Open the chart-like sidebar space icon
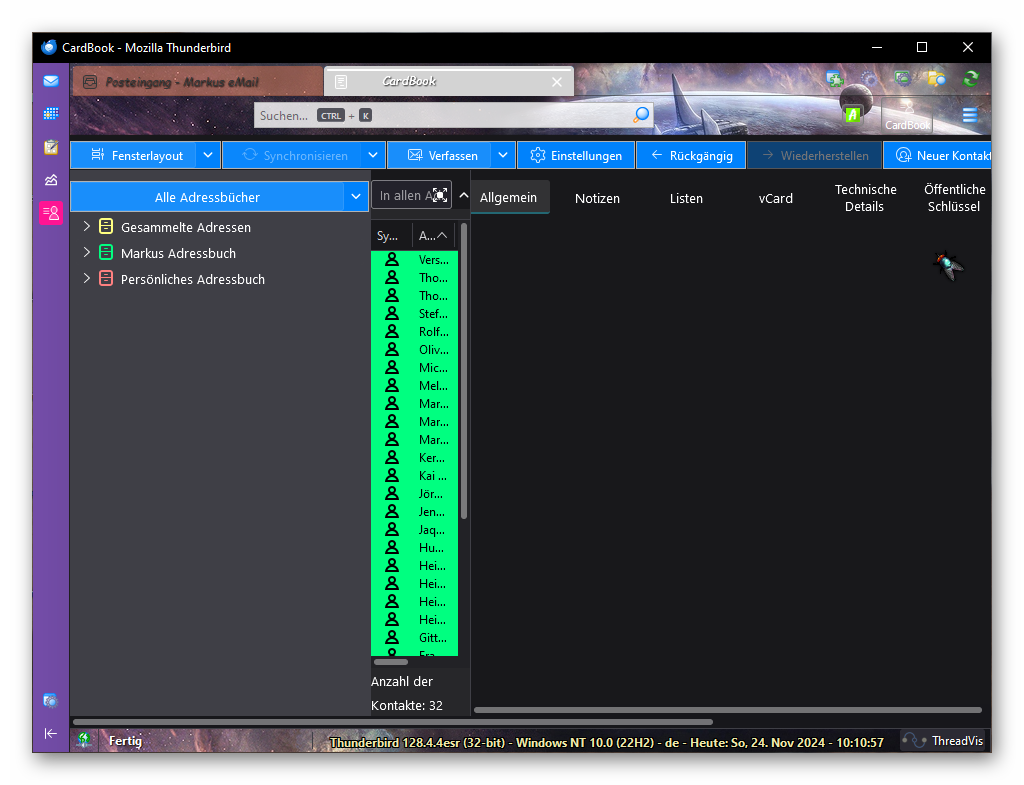1024x785 pixels. (51, 180)
